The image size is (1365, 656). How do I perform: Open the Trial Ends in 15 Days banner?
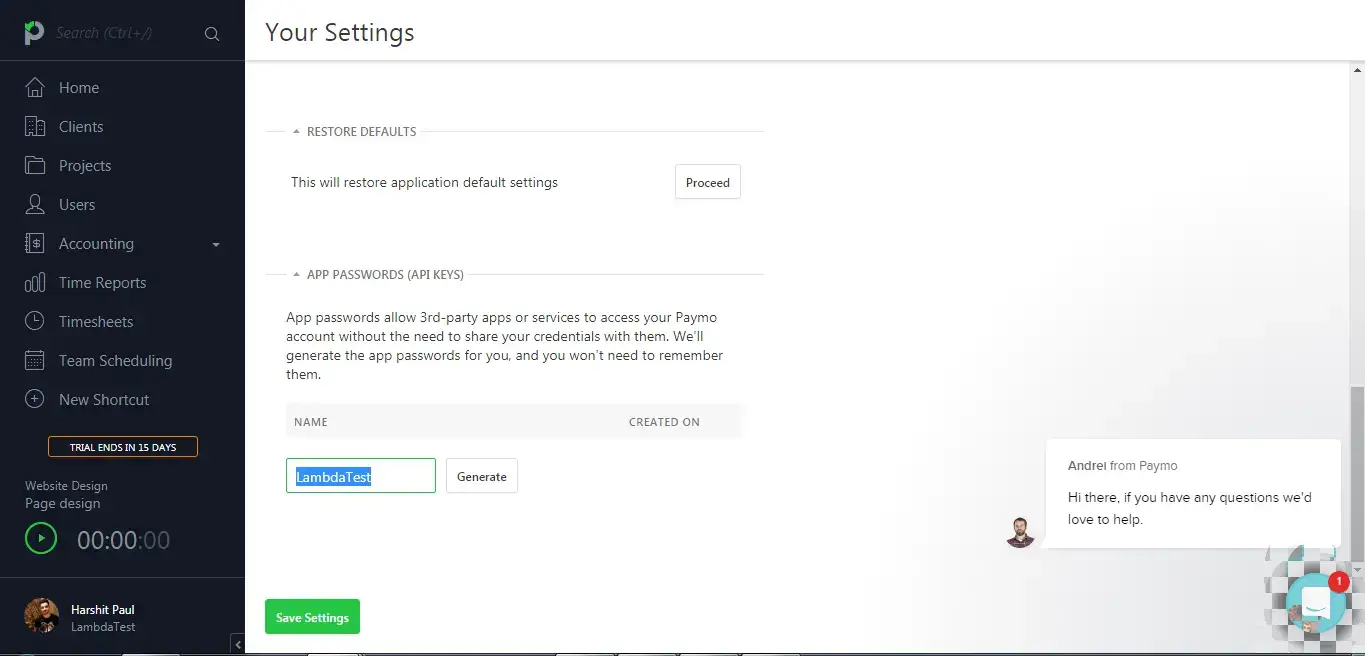[x=122, y=446]
